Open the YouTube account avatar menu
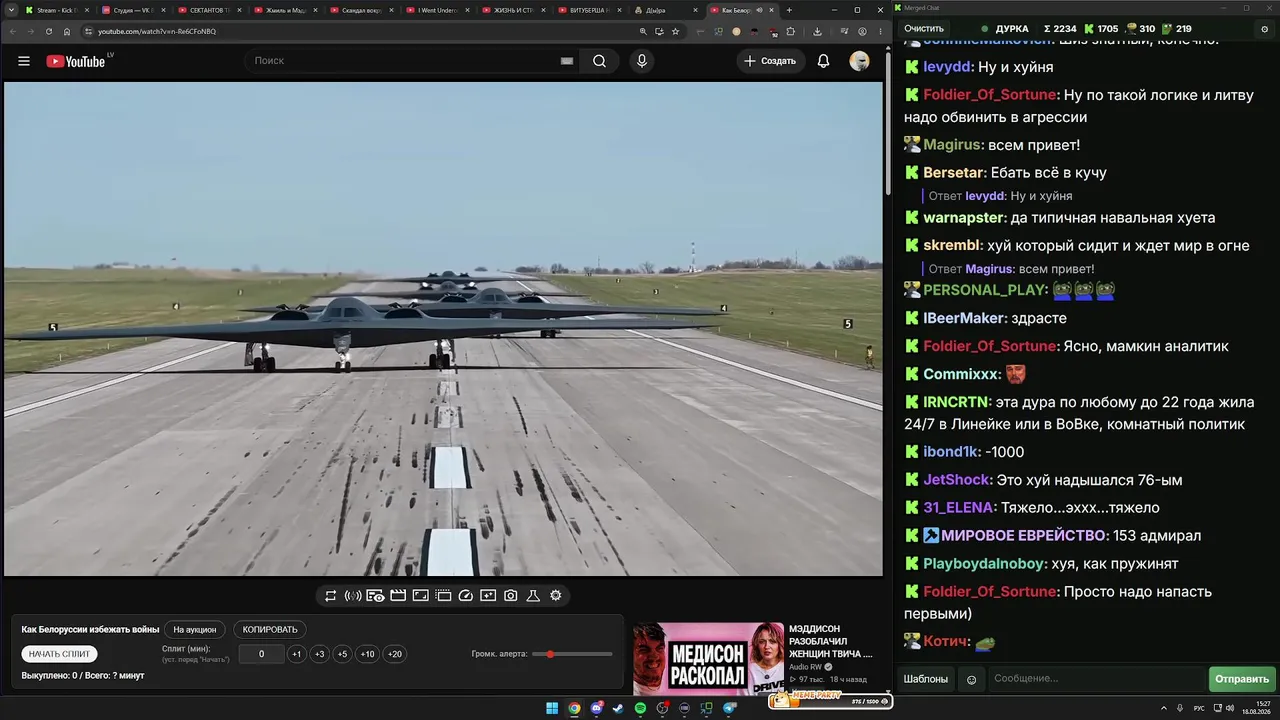Screen dimensions: 1280x720 (859, 61)
